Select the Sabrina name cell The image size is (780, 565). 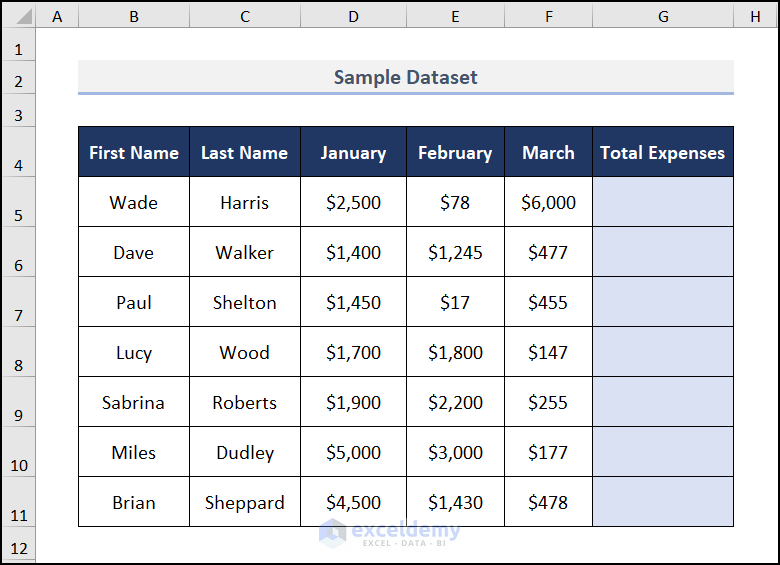pyautogui.click(x=134, y=403)
